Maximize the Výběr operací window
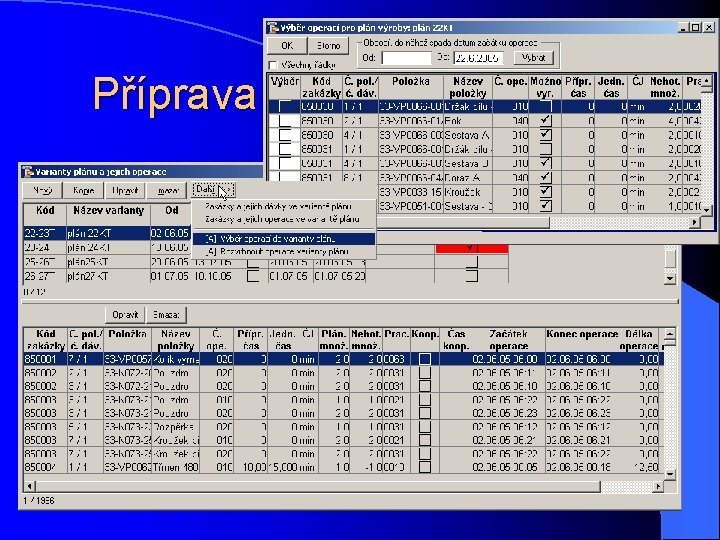The image size is (720, 540). pyautogui.click(x=696, y=28)
